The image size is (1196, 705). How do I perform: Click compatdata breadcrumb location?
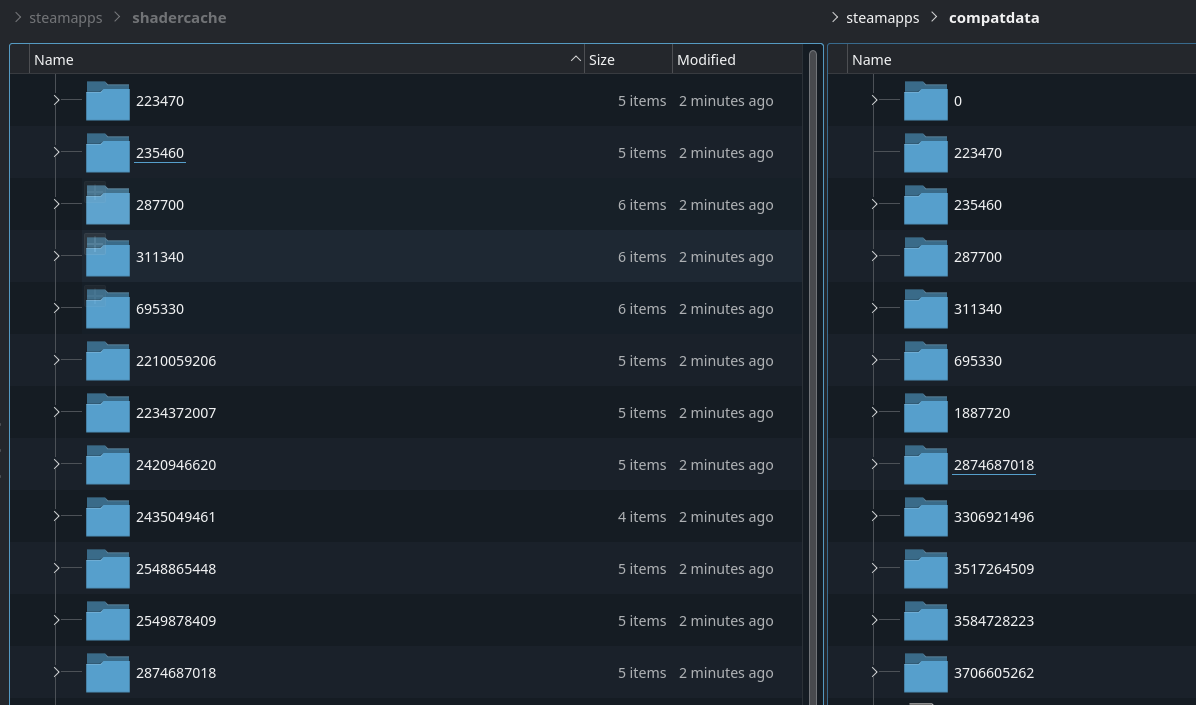994,18
